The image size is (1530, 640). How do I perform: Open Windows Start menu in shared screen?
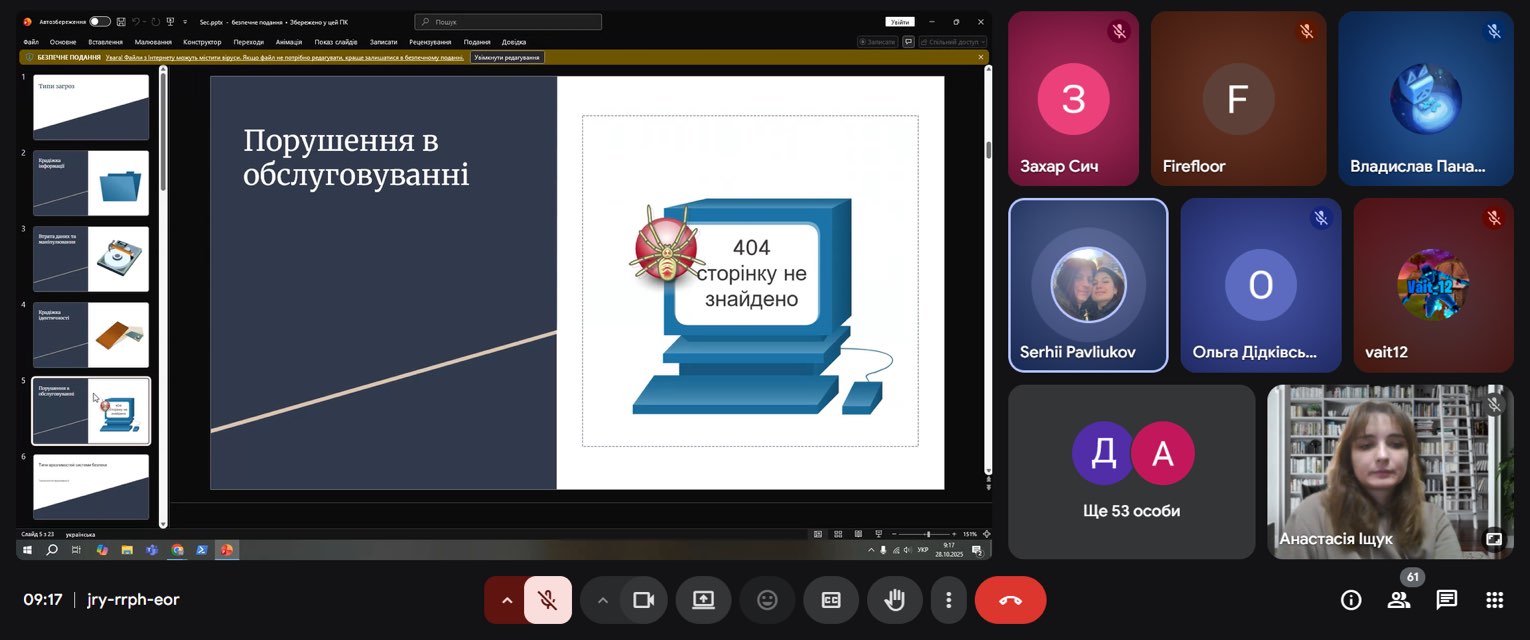27,550
